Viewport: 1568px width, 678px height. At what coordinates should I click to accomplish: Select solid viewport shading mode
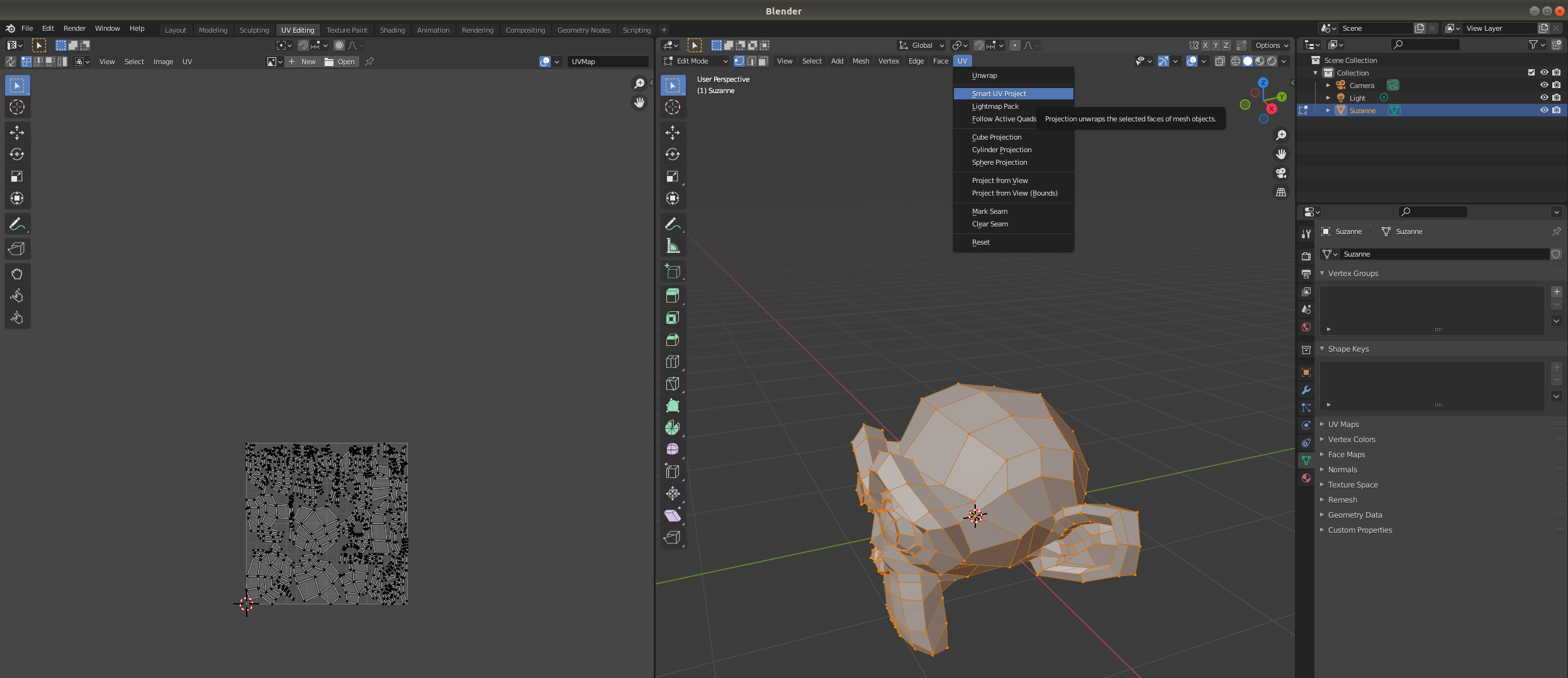[x=1248, y=61]
